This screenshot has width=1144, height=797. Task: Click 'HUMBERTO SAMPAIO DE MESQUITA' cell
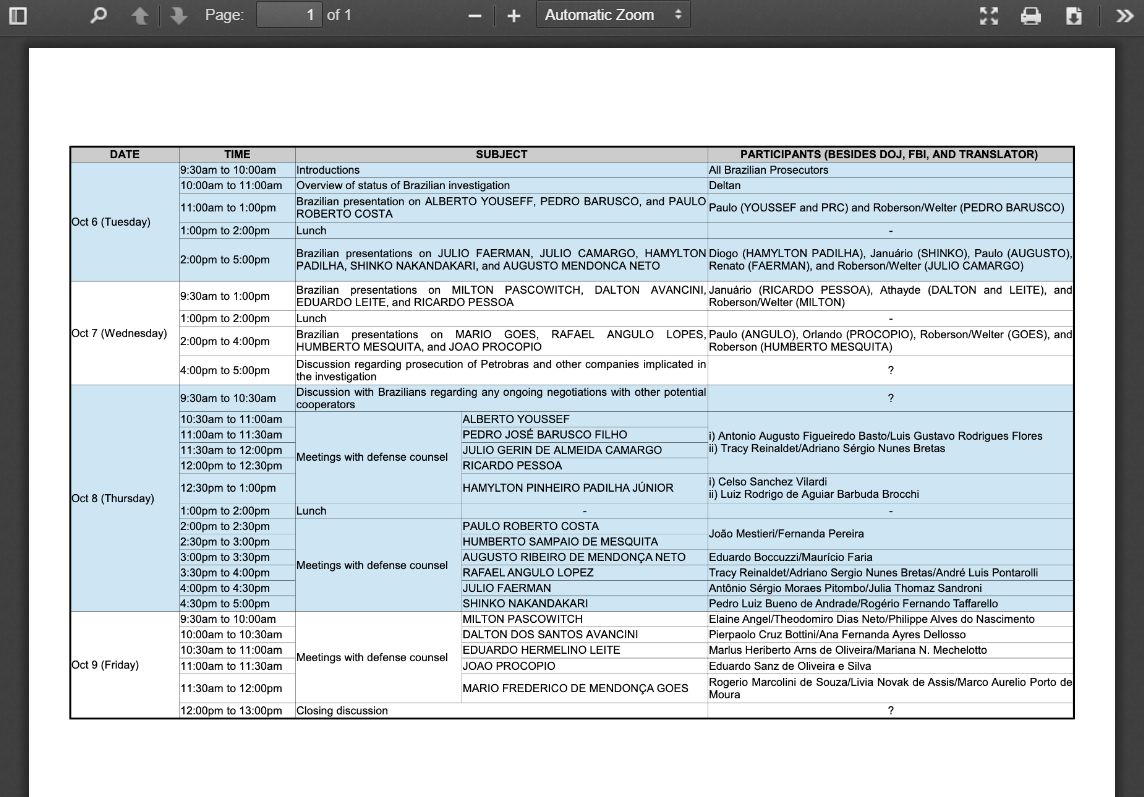[x=584, y=542]
